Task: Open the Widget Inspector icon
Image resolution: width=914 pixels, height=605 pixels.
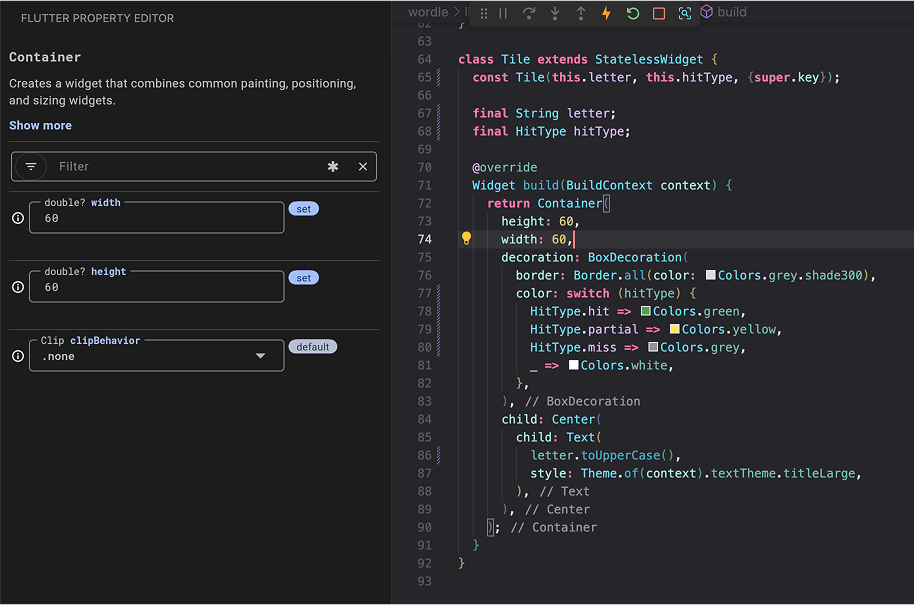Action: [685, 12]
